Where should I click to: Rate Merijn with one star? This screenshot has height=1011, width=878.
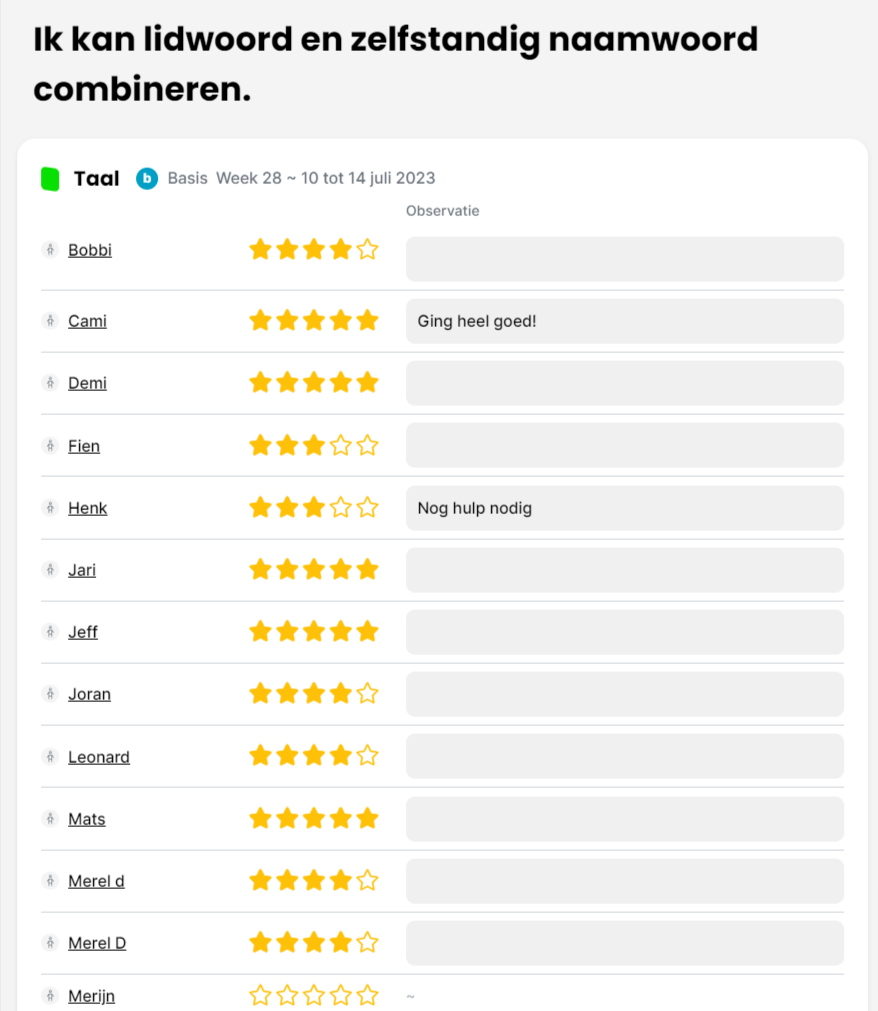click(x=260, y=996)
